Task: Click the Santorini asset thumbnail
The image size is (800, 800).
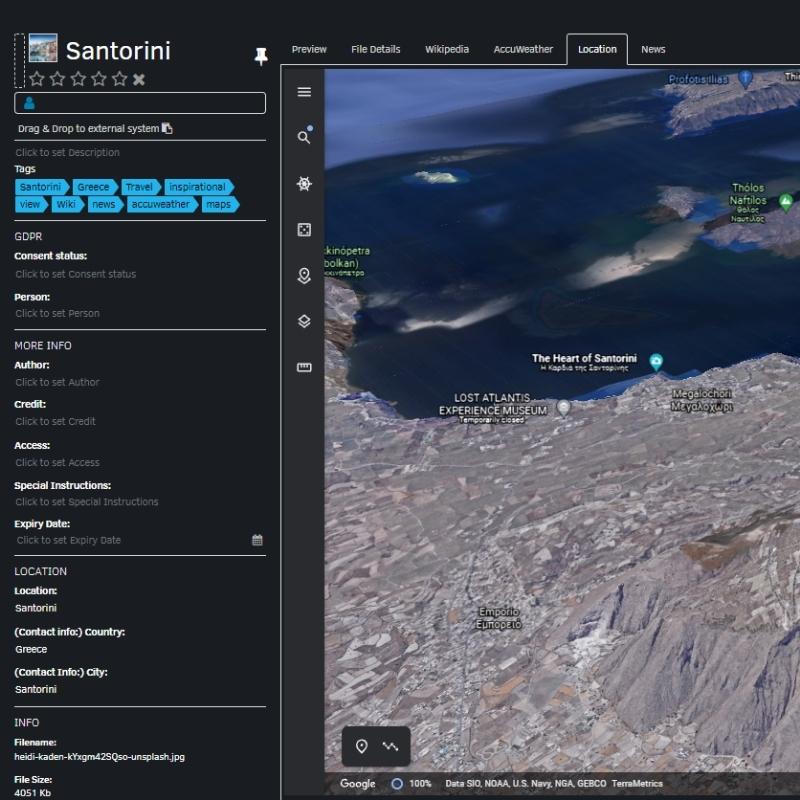Action: pyautogui.click(x=43, y=48)
